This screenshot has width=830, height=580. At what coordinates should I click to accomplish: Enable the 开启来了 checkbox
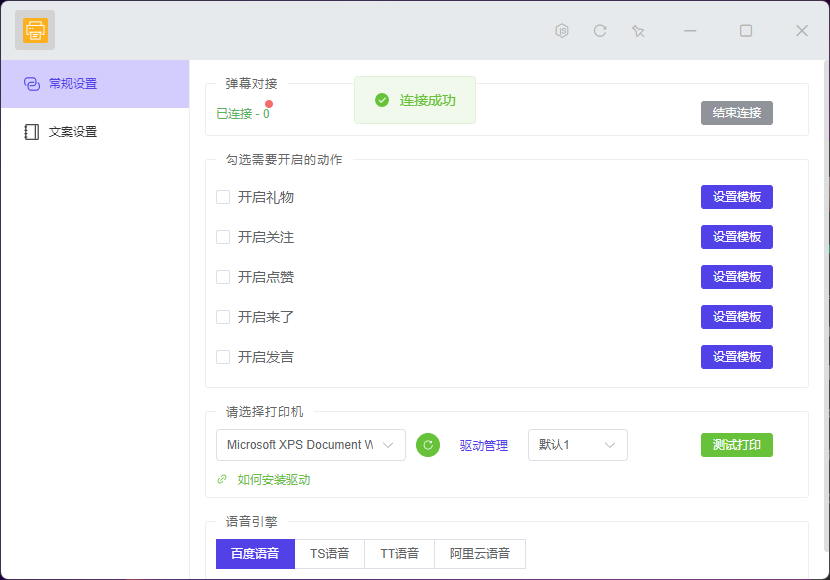223,317
